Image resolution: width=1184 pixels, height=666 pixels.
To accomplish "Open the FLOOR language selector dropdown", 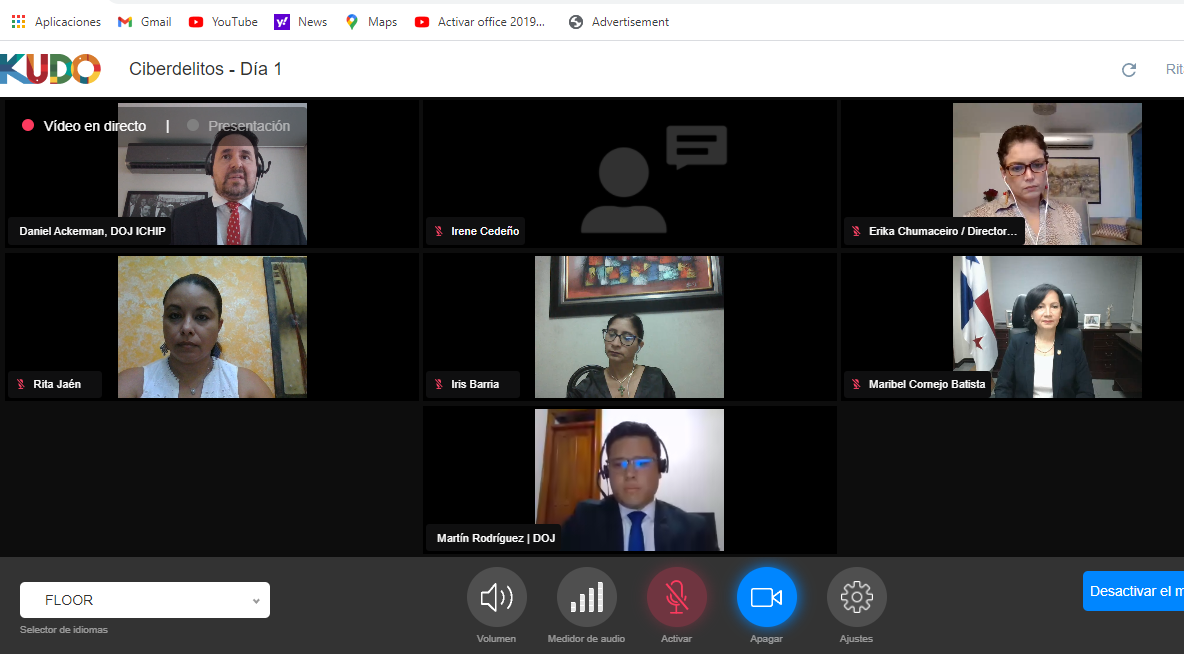I will (x=145, y=600).
